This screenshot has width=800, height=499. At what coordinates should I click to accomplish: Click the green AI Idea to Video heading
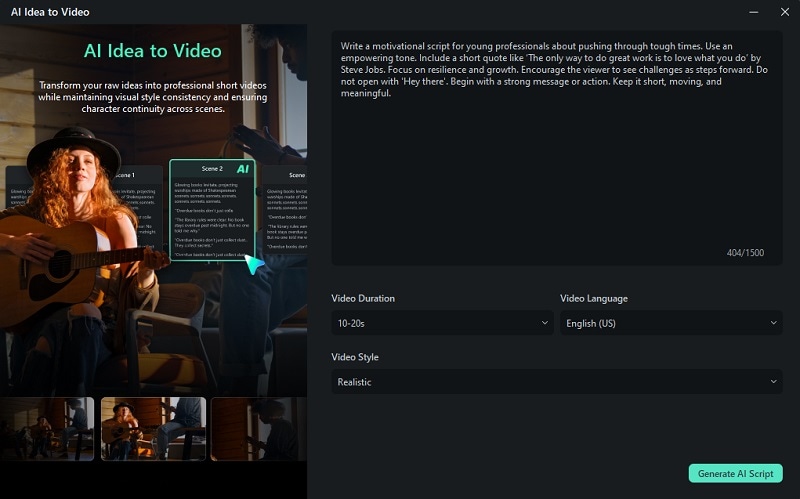[x=153, y=51]
